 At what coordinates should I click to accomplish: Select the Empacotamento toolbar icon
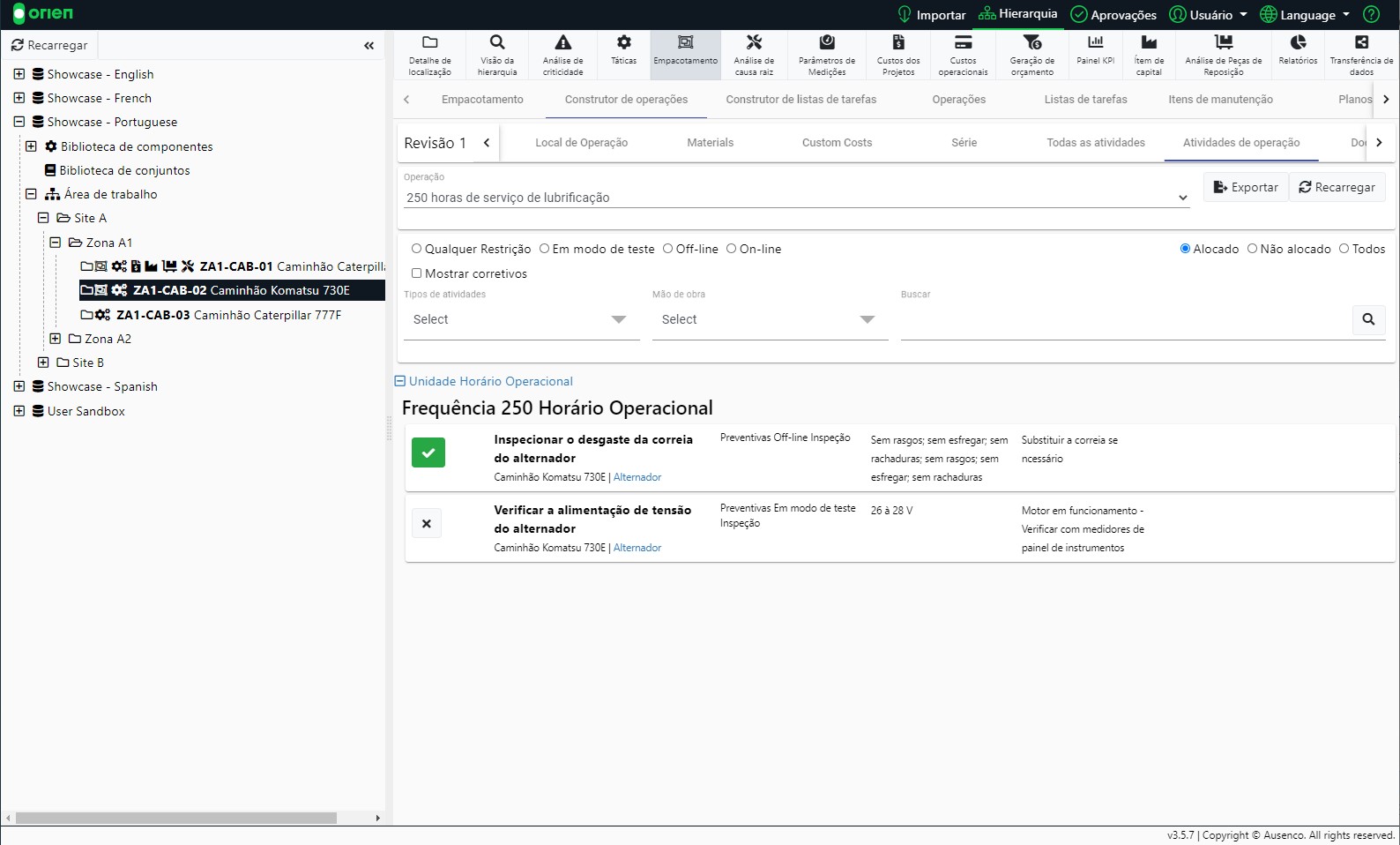685,55
